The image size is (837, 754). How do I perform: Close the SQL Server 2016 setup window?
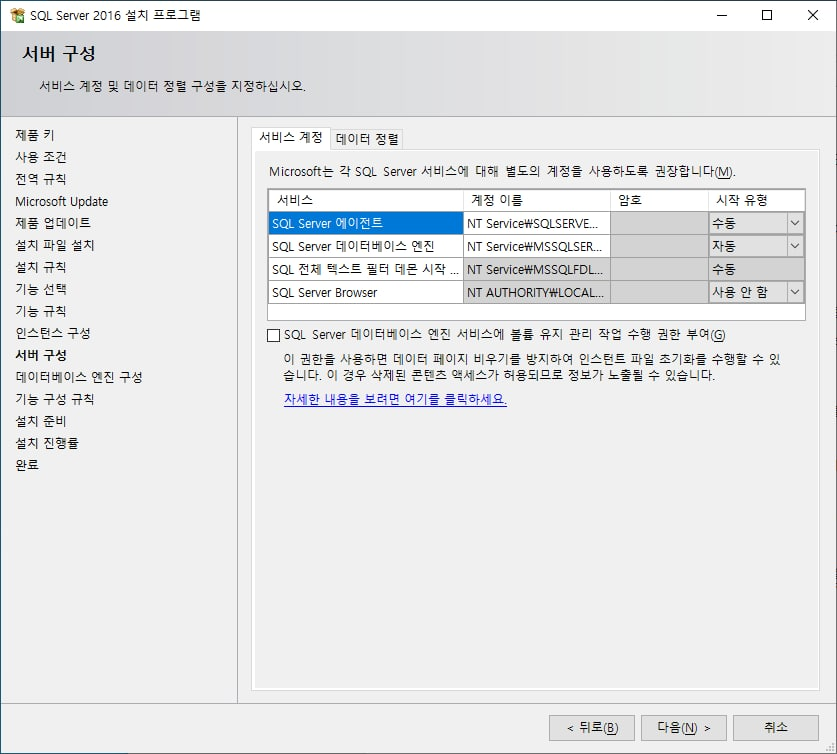coord(812,15)
